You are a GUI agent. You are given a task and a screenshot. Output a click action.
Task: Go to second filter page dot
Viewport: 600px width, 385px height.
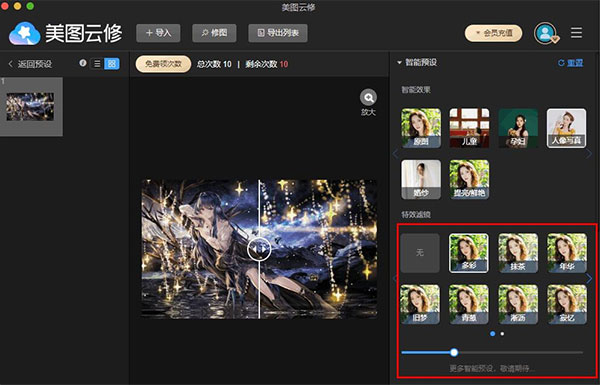[502, 334]
